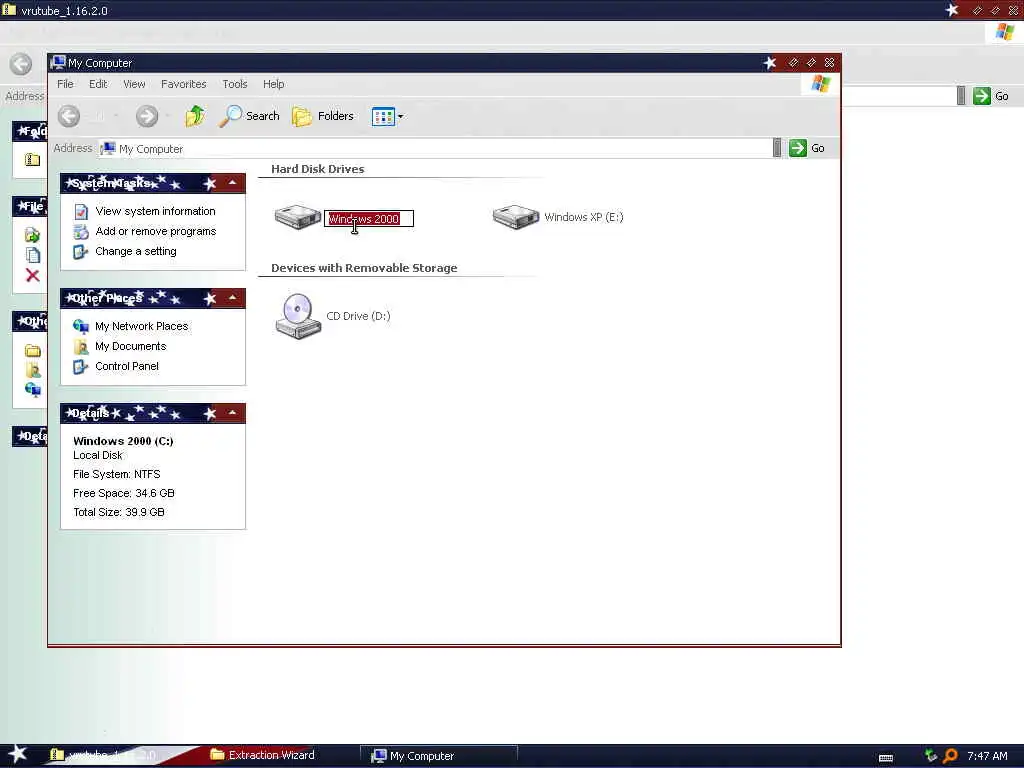Click File System: NTFS detail text
This screenshot has width=1024, height=768.
116,474
